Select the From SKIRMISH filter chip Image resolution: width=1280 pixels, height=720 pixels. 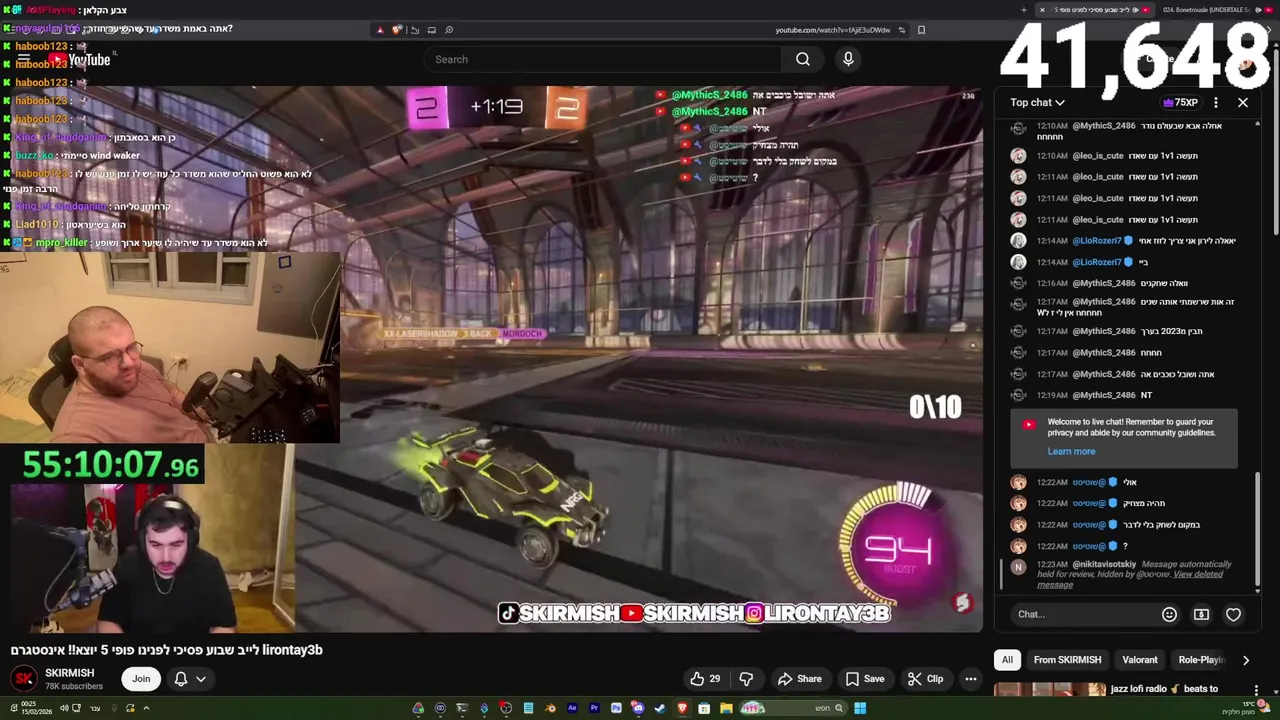click(1067, 660)
